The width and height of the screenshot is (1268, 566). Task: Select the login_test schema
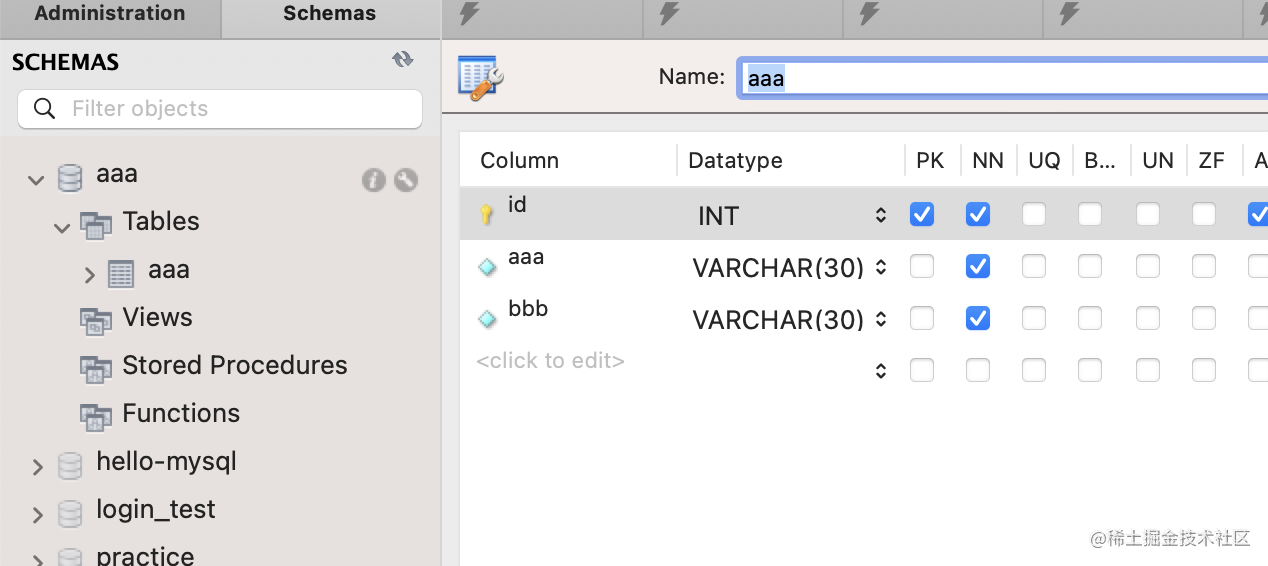[x=155, y=510]
